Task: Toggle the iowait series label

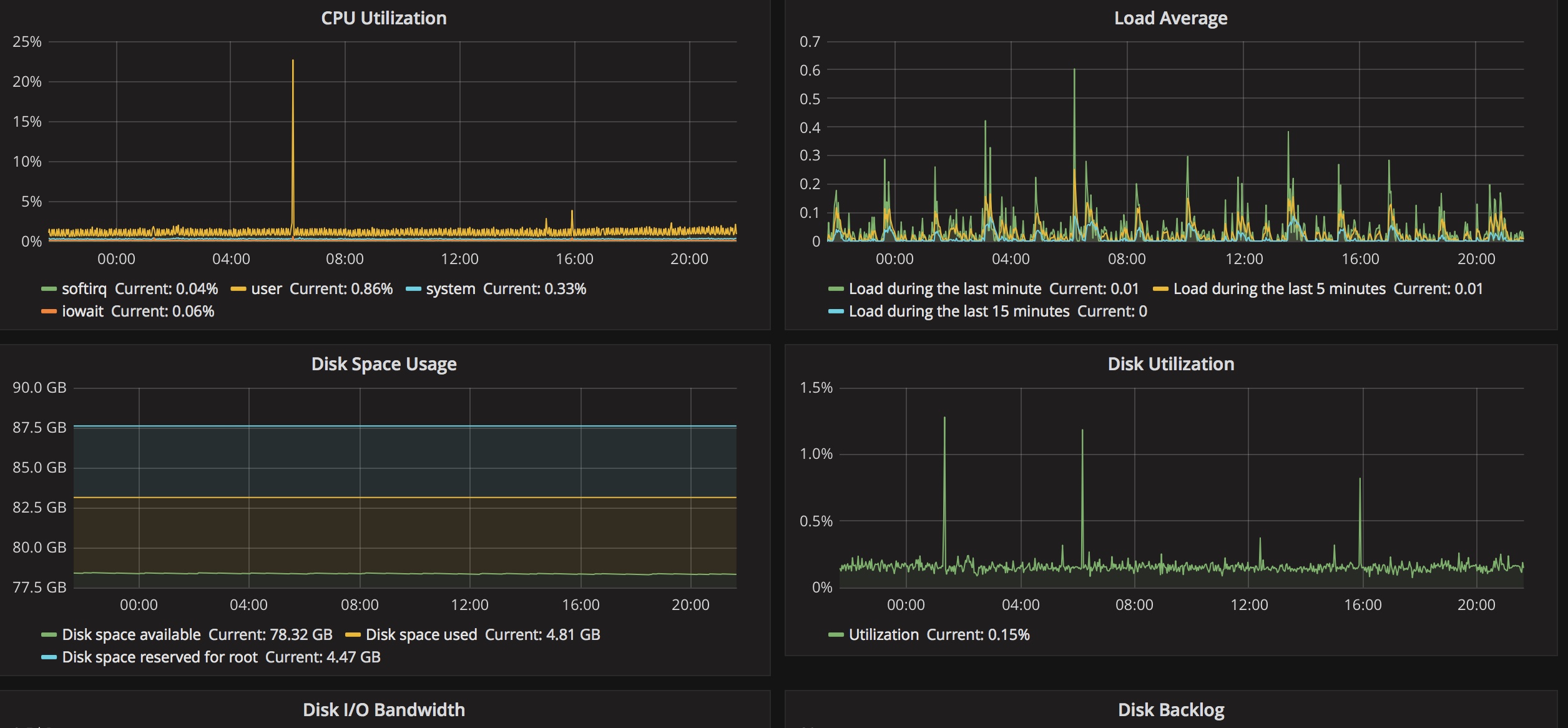Action: pyautogui.click(x=82, y=312)
